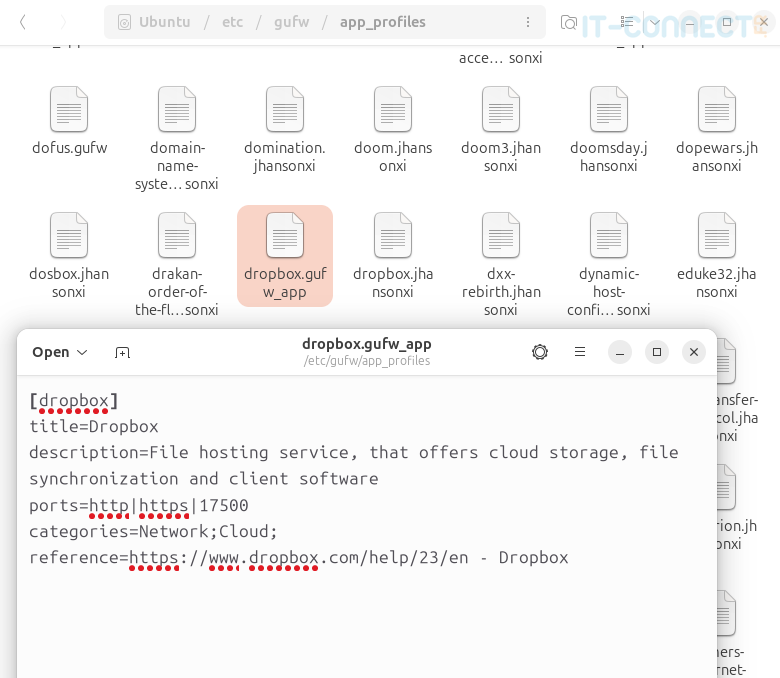Select the eduke32.jhansonxi file
This screenshot has width=780, height=678.
pos(717,256)
